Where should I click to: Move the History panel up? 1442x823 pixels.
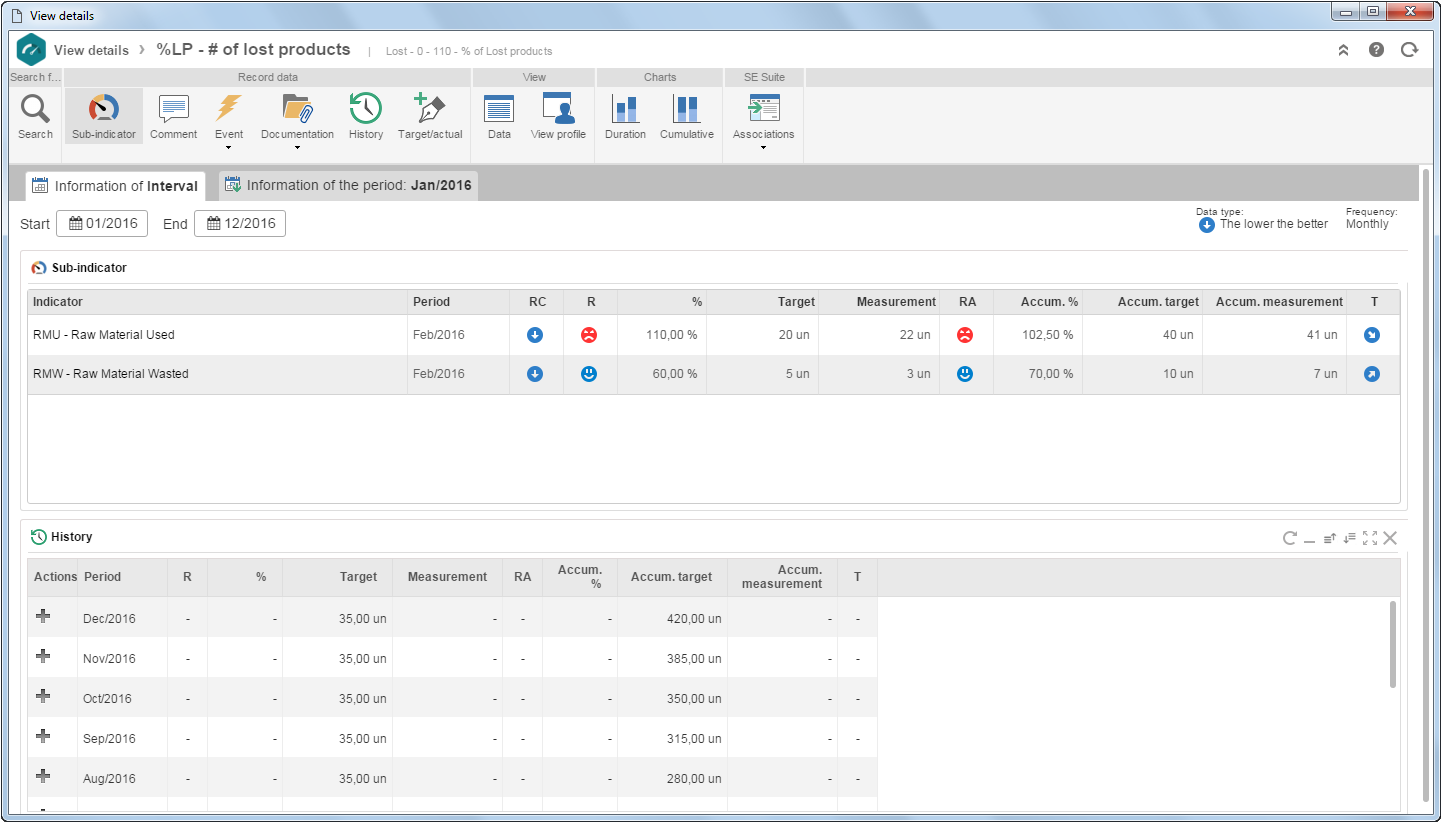point(1330,538)
